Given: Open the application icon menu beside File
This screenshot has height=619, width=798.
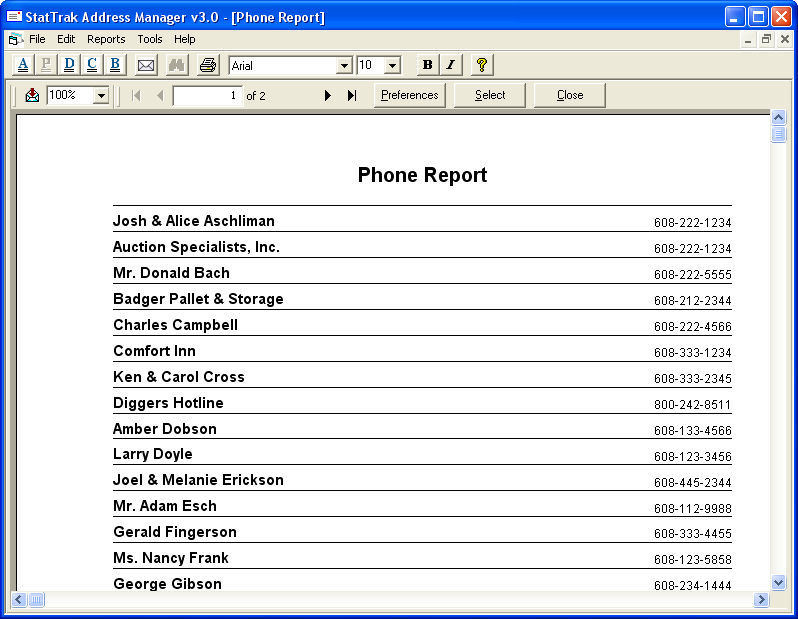Looking at the screenshot, I should coord(16,39).
